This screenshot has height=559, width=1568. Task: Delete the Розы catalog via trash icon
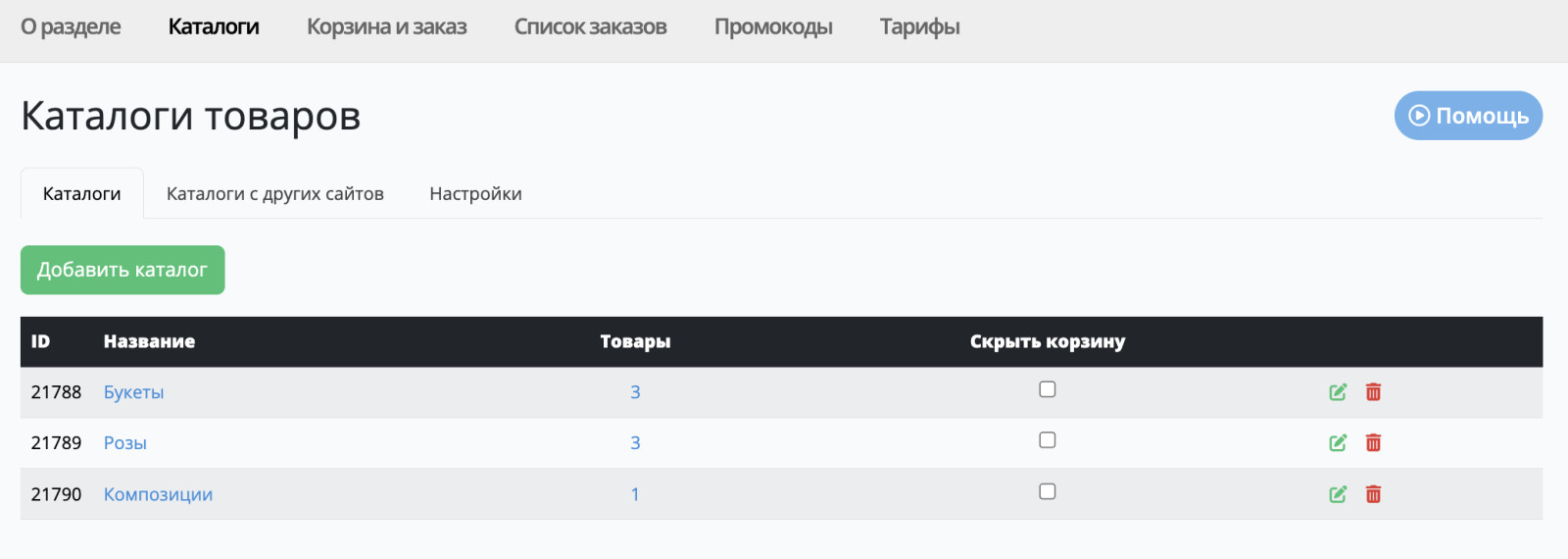tap(1373, 443)
